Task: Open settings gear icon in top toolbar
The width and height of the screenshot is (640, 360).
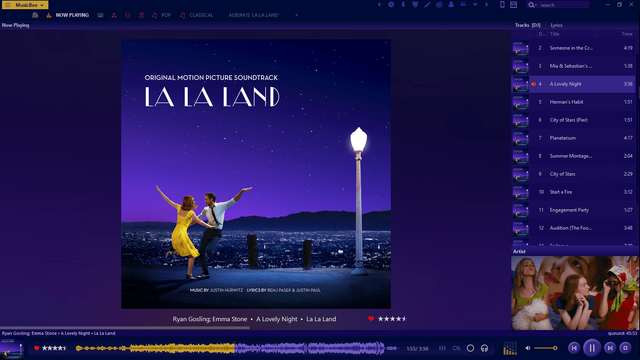Action: point(391,4)
